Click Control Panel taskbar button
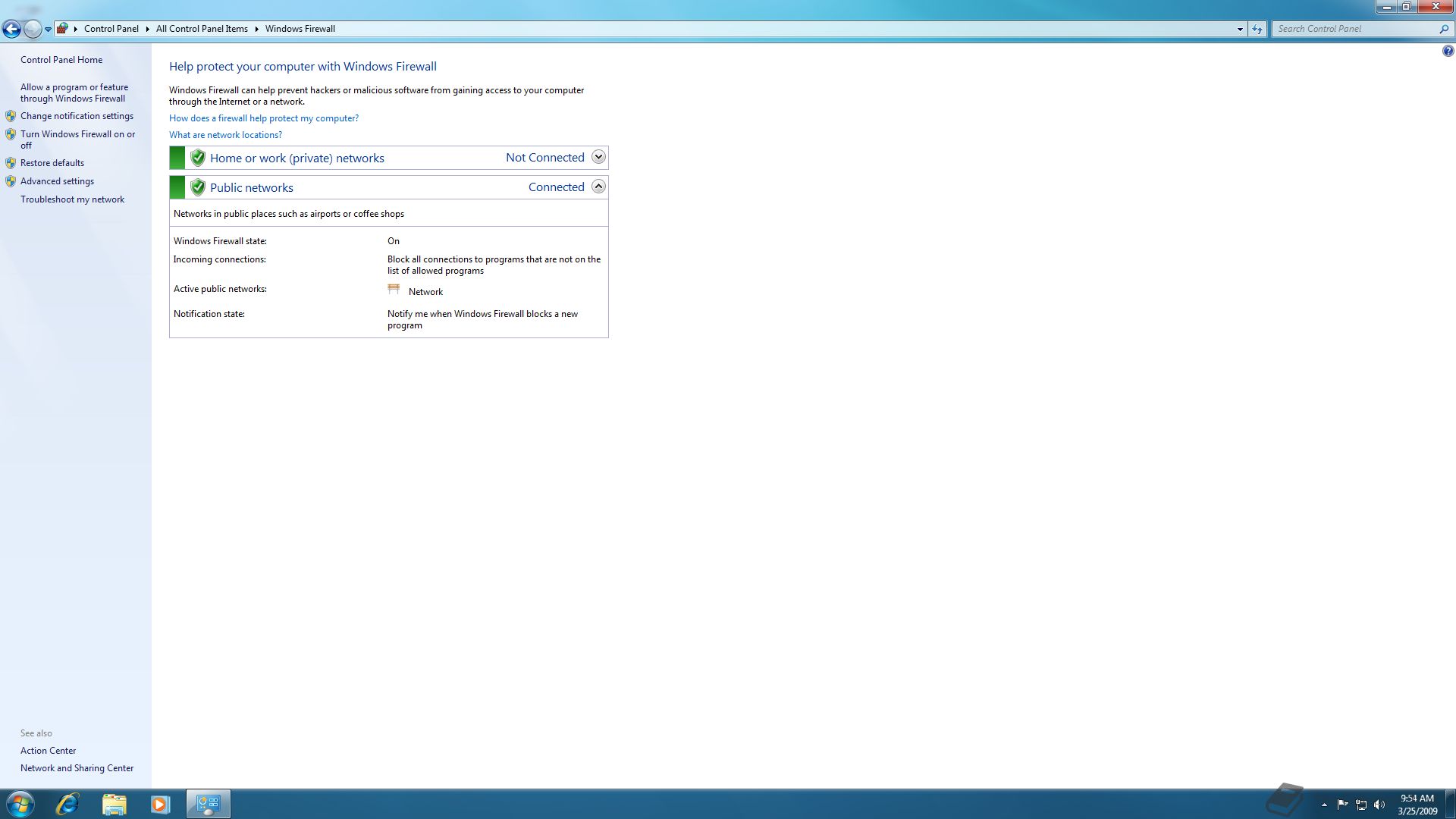The image size is (1456, 819). point(208,804)
